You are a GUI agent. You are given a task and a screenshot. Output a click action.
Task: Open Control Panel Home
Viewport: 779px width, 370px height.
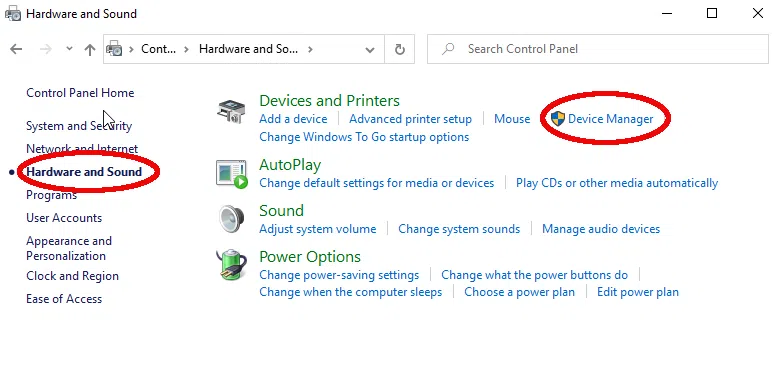coord(80,93)
